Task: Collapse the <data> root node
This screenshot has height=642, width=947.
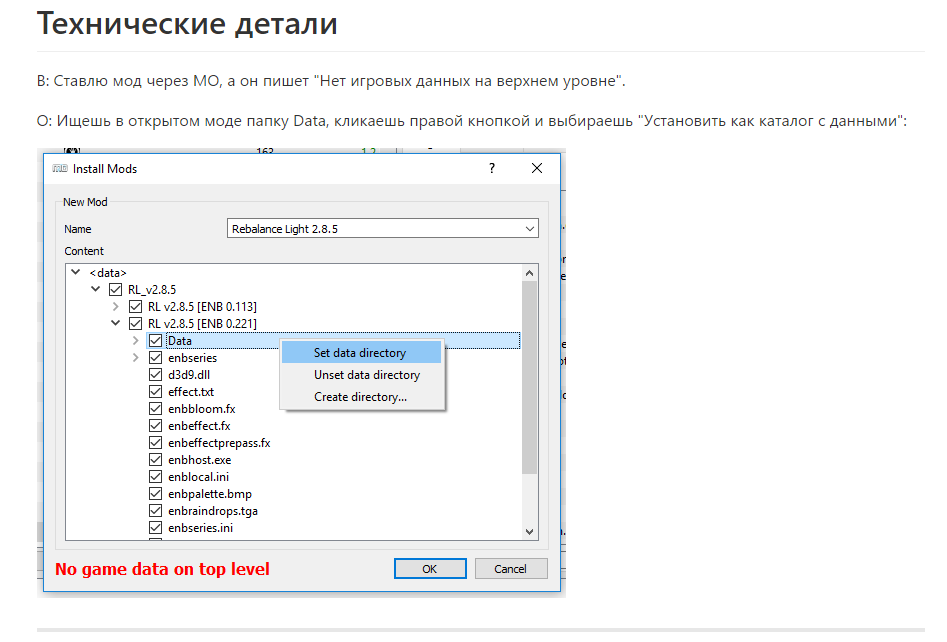Action: [x=75, y=272]
